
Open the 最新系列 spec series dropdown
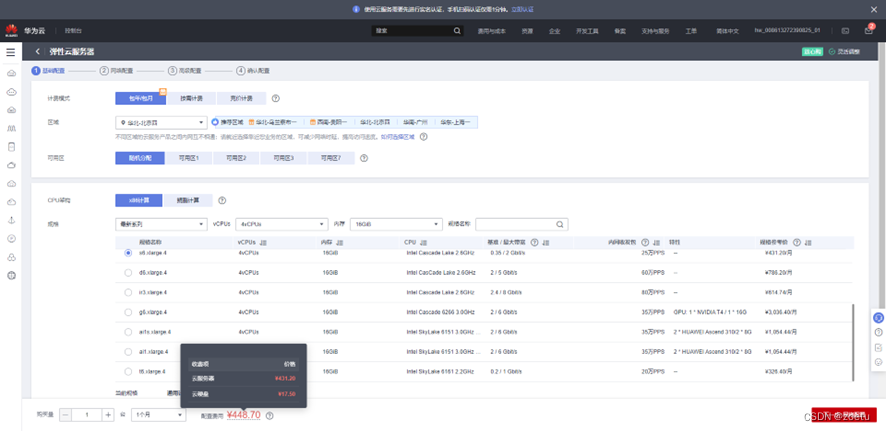pos(161,224)
